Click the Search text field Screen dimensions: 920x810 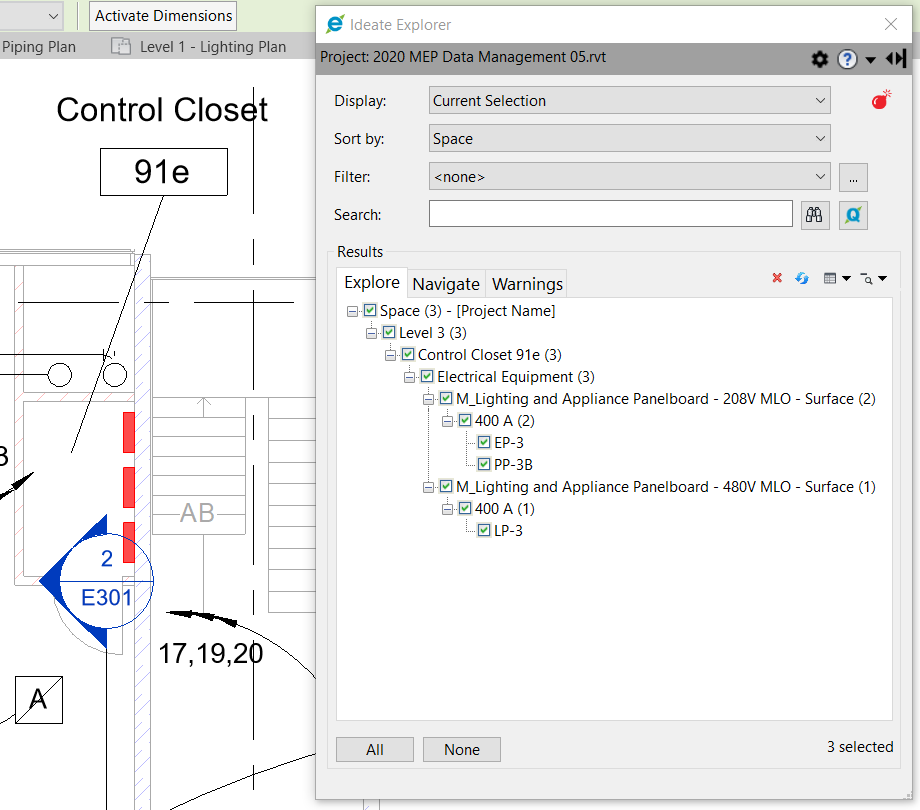[x=610, y=214]
